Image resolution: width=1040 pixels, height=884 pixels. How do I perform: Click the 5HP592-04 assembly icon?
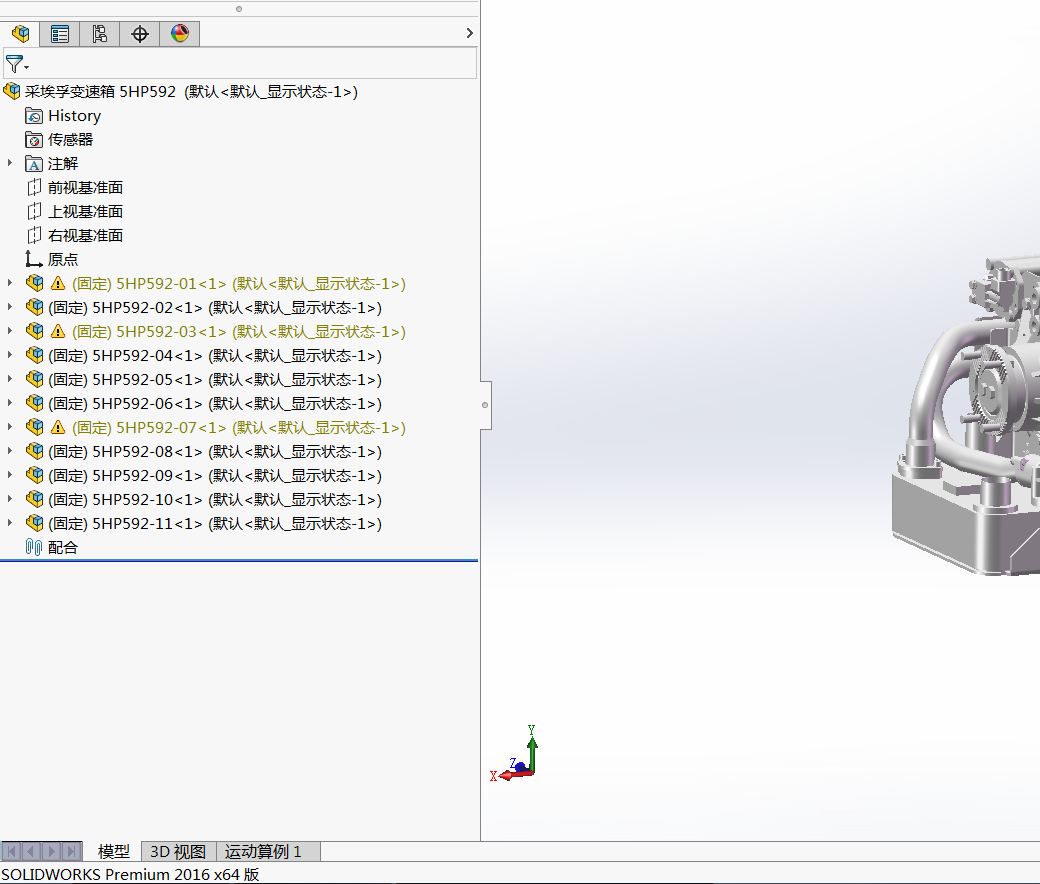click(34, 355)
